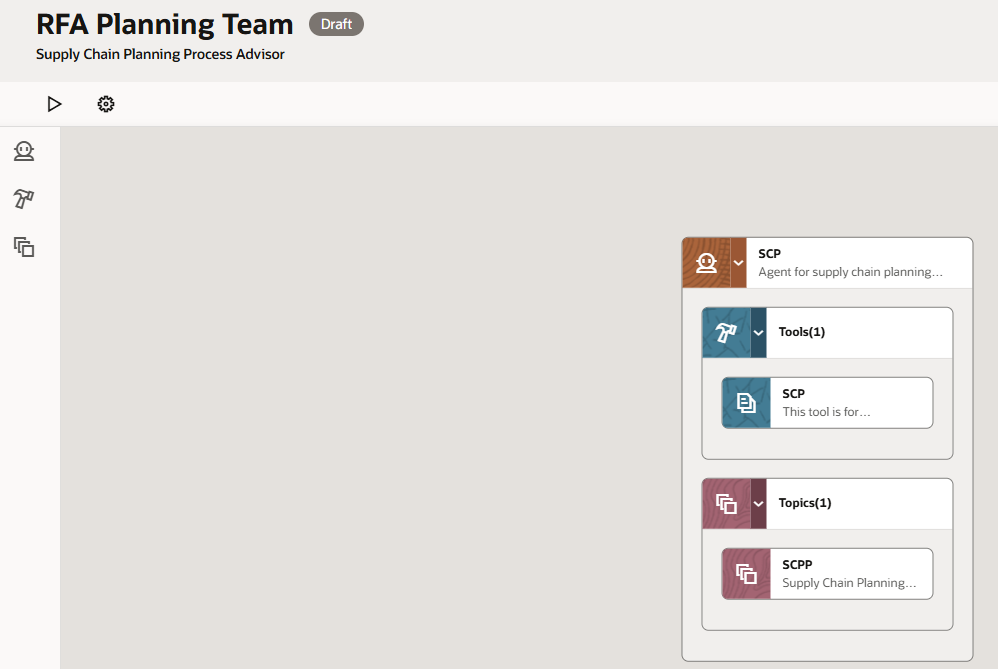Select the Tools(1) header label
998x669 pixels.
click(x=801, y=332)
